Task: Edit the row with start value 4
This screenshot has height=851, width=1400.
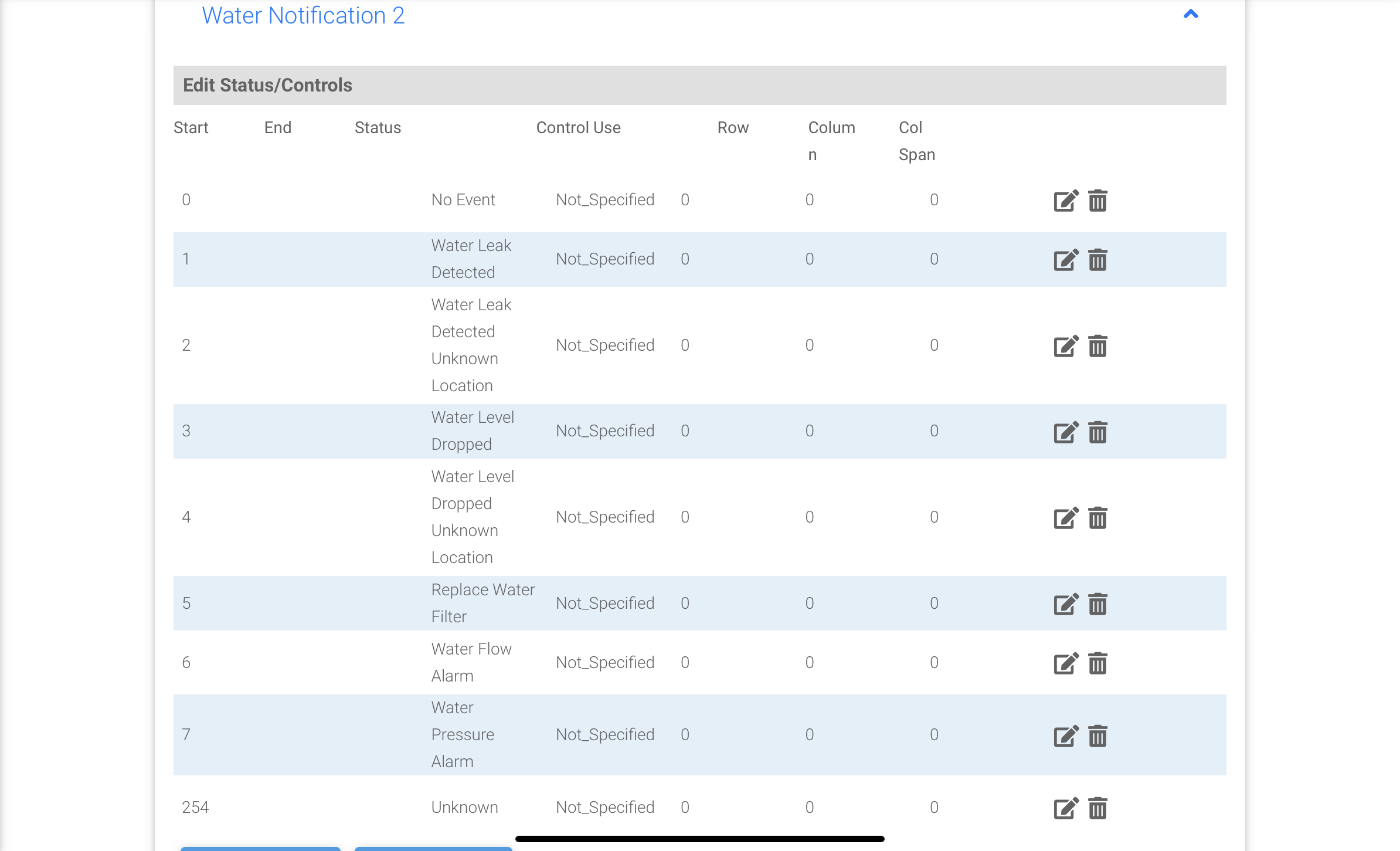Action: 1066,518
